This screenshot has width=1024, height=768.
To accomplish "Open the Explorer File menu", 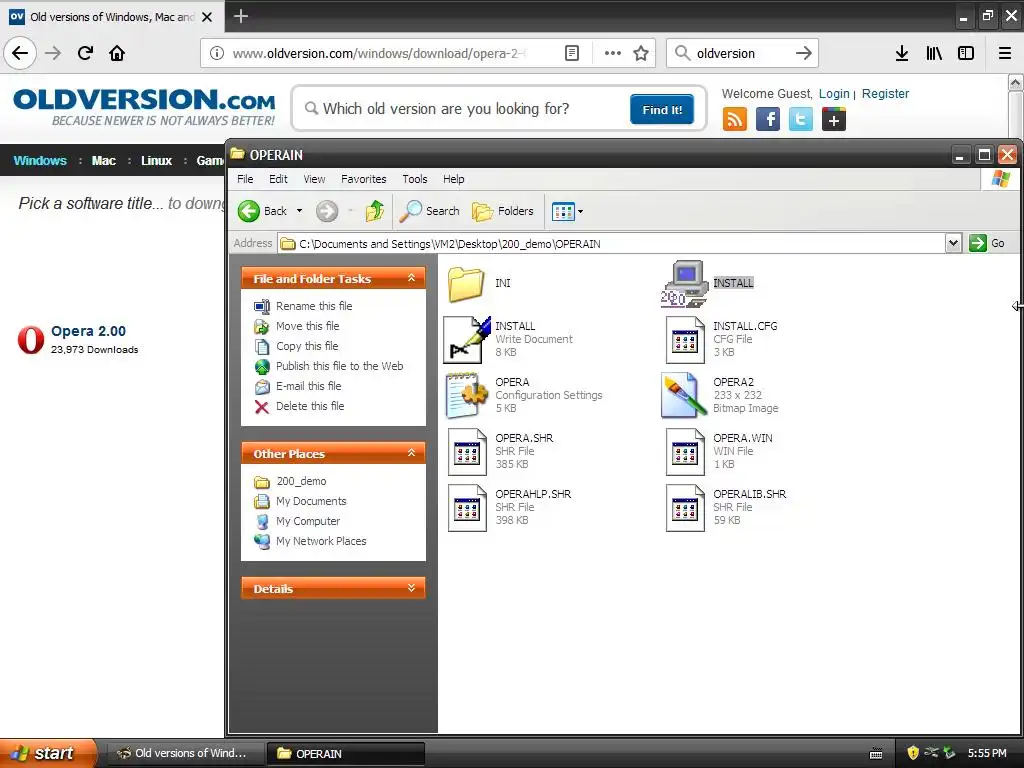I will click(245, 179).
